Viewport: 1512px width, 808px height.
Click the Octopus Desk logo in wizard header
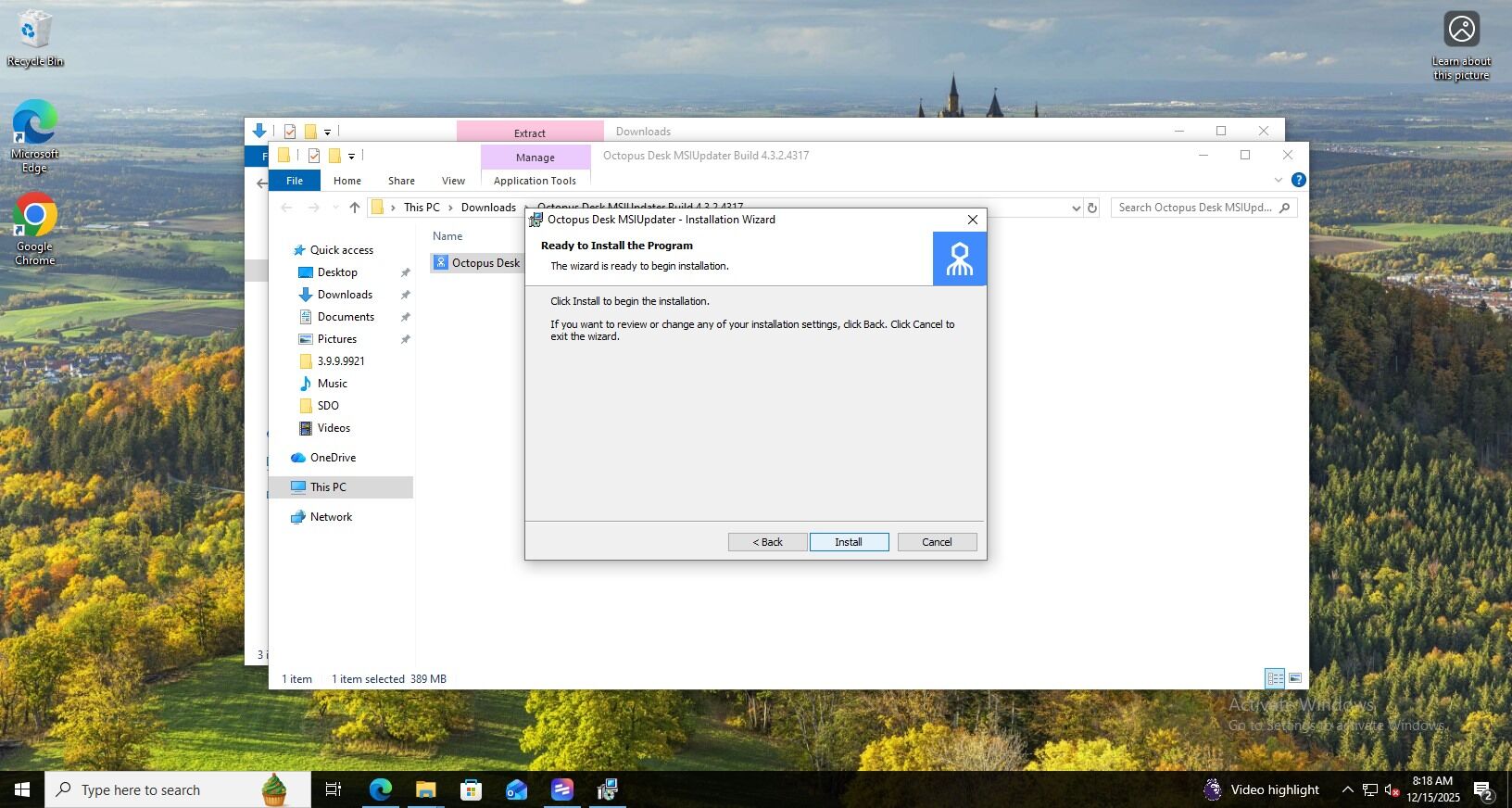click(x=959, y=259)
